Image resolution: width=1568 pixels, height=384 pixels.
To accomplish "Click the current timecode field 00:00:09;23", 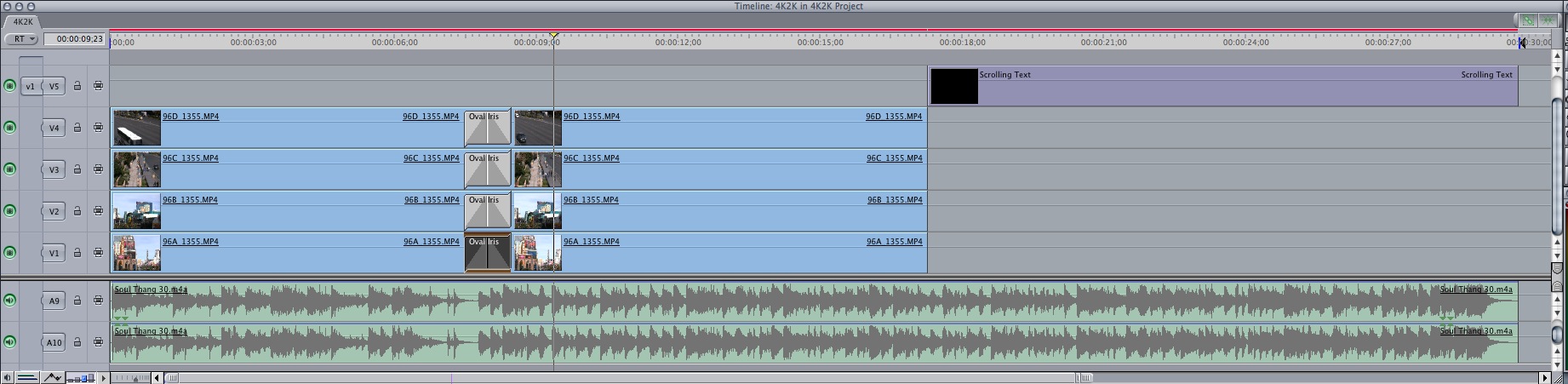I will tap(75, 39).
